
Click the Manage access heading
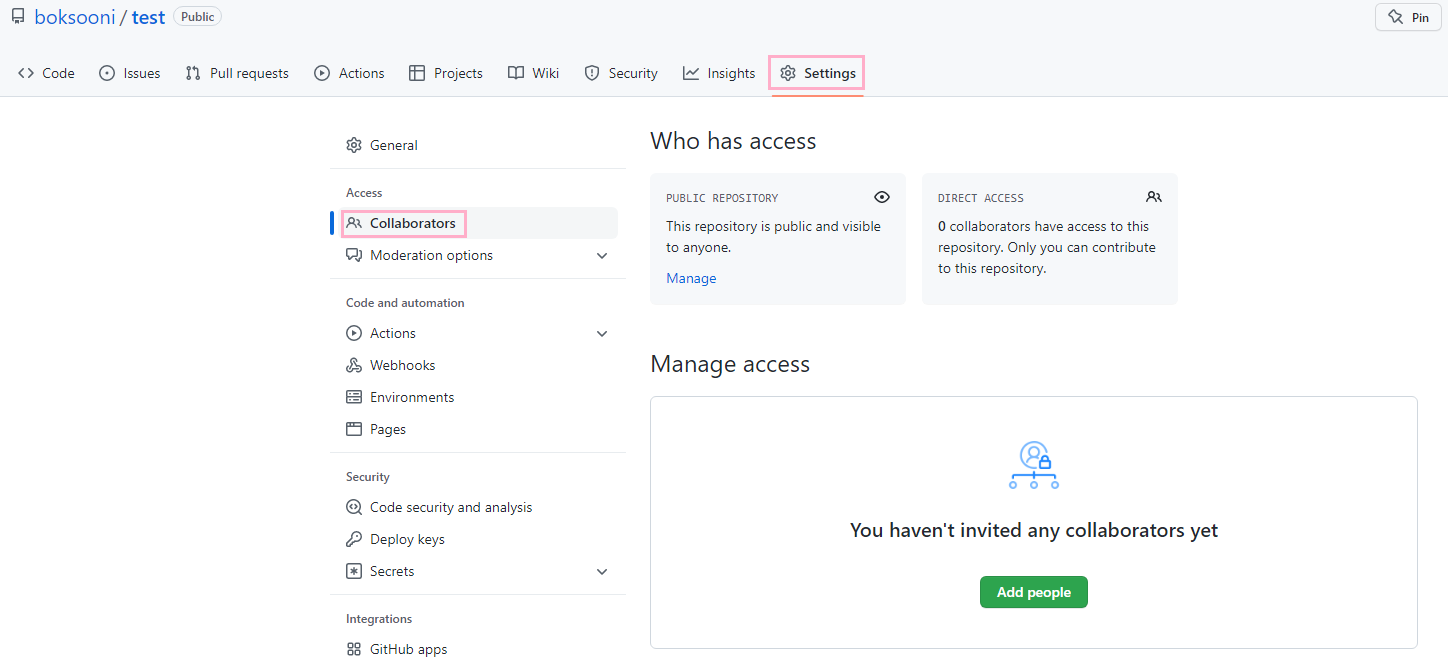[x=730, y=364]
